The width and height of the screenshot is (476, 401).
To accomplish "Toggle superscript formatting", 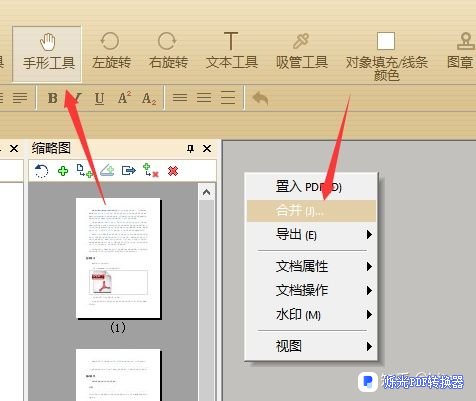I will pos(124,98).
